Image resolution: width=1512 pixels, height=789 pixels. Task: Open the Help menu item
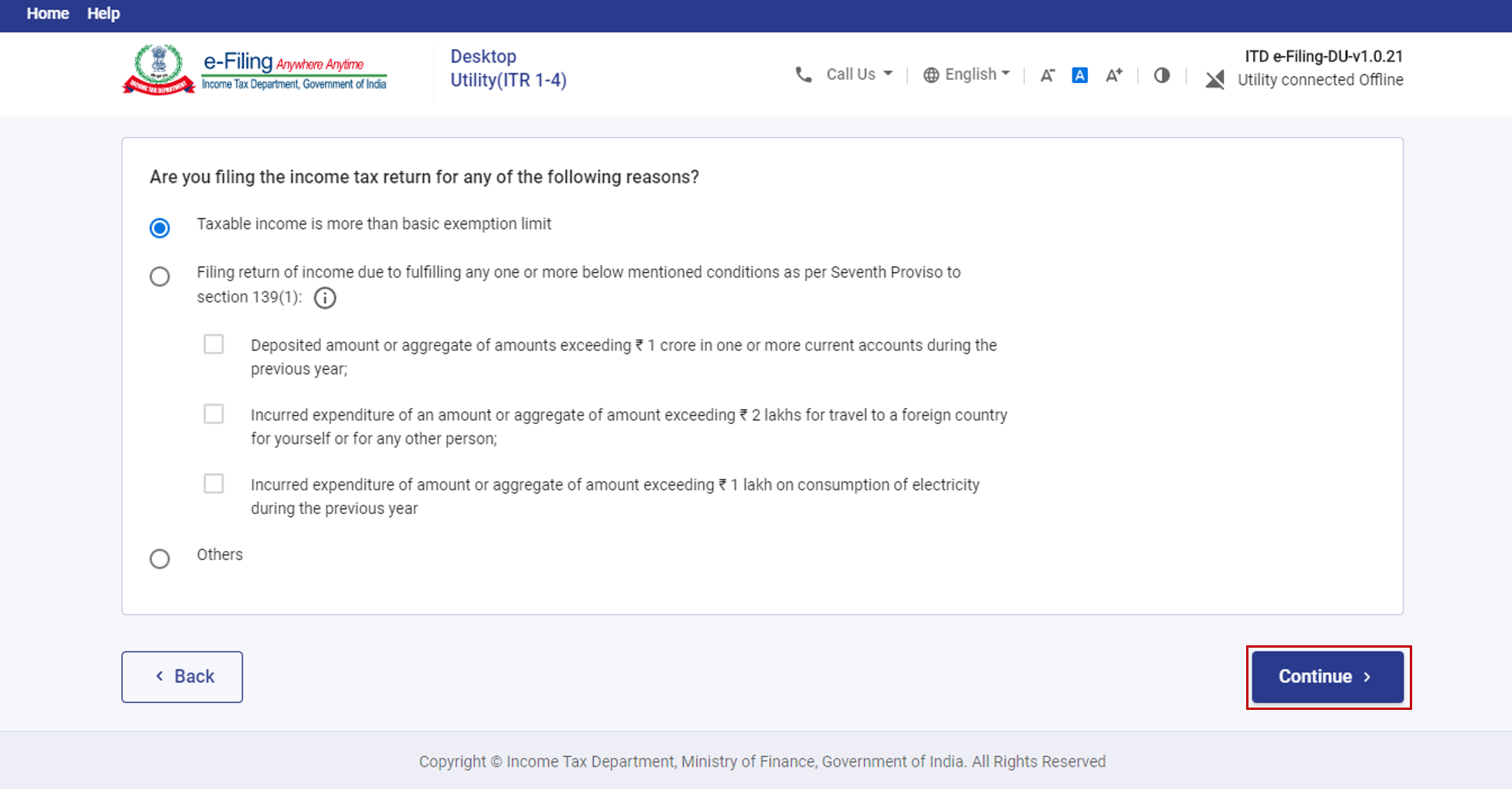(103, 14)
